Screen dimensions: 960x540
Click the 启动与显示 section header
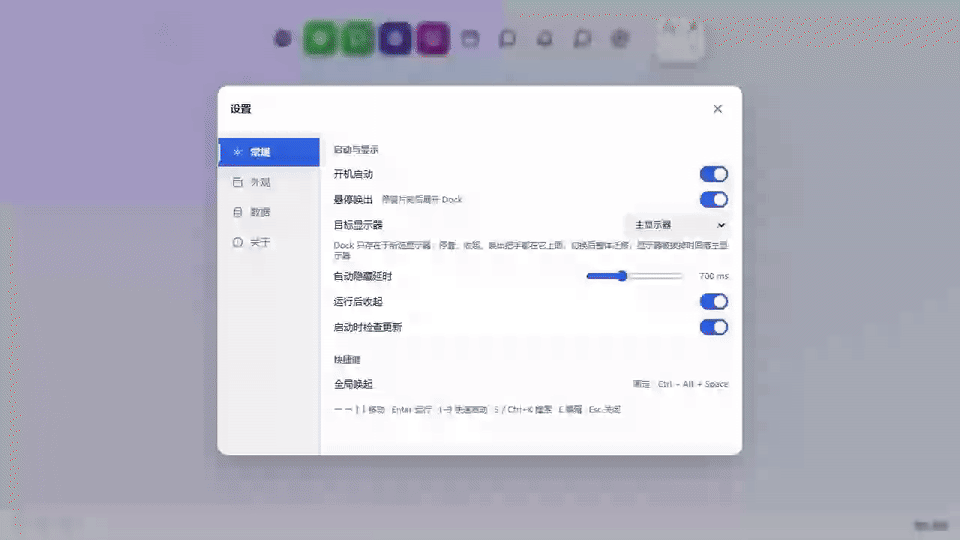click(356, 149)
